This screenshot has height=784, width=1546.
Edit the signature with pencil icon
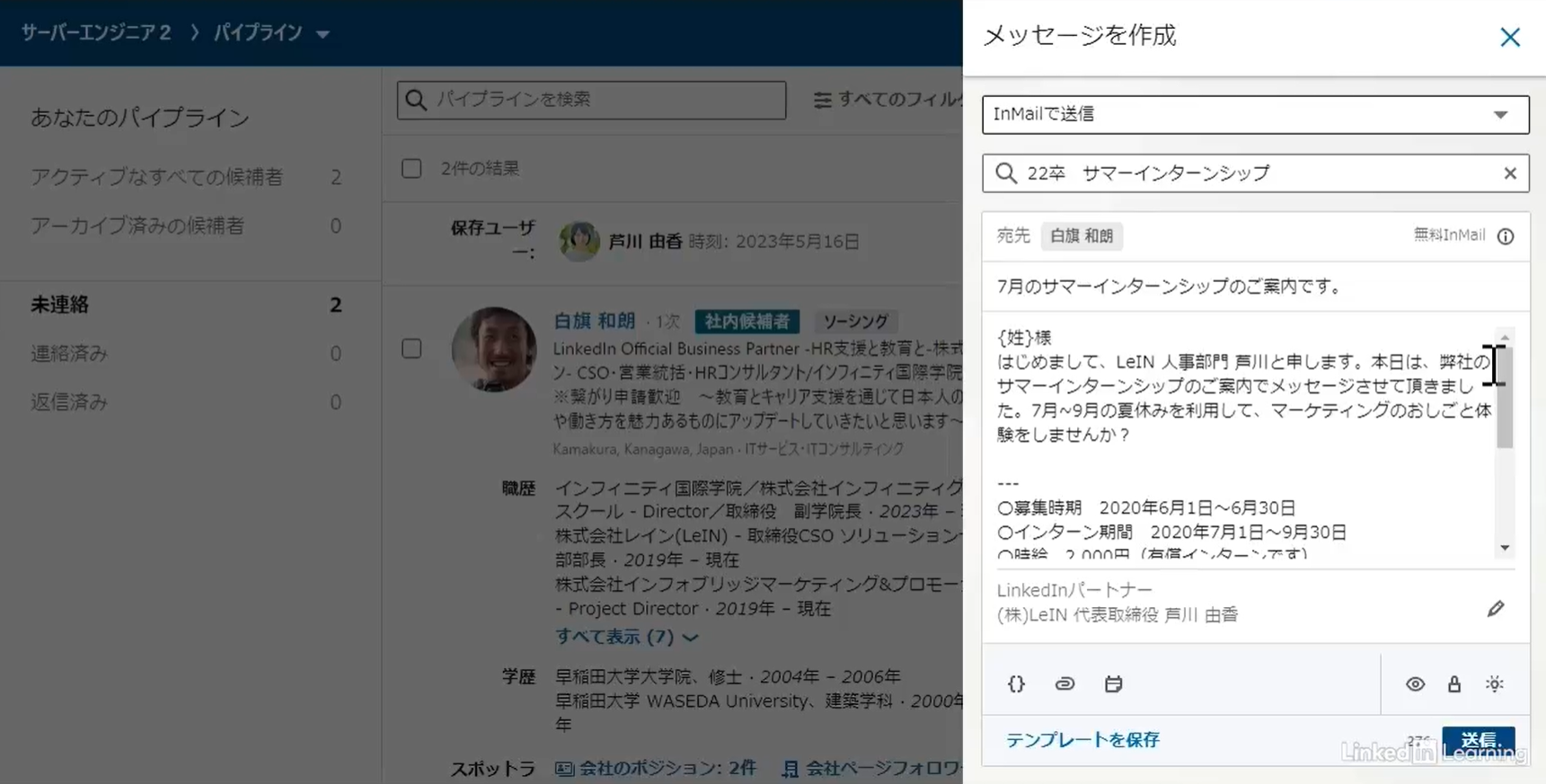pos(1496,609)
